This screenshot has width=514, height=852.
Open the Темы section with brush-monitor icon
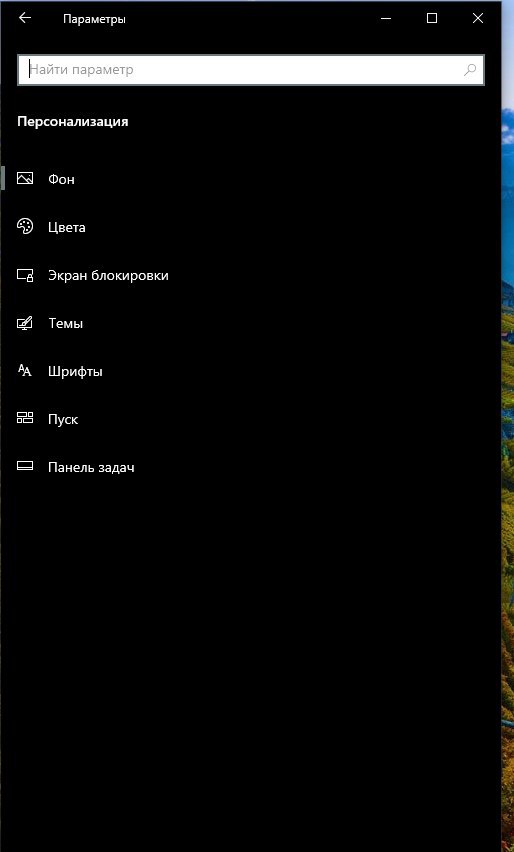(250, 323)
